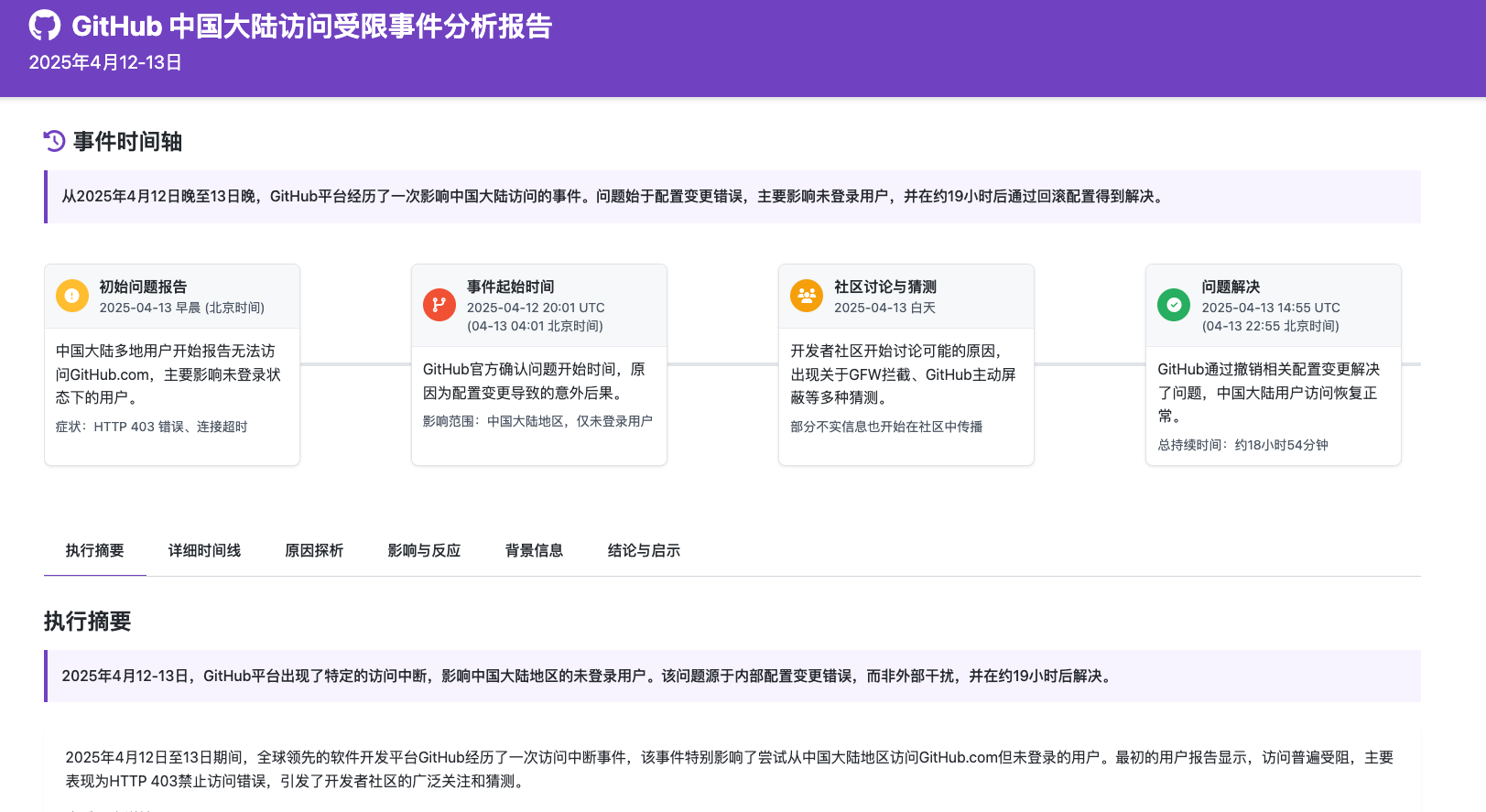This screenshot has height=812, width=1486.
Task: Click the paragraph starting 2025年4月12日至13日期间
Action: pyautogui.click(x=730, y=769)
